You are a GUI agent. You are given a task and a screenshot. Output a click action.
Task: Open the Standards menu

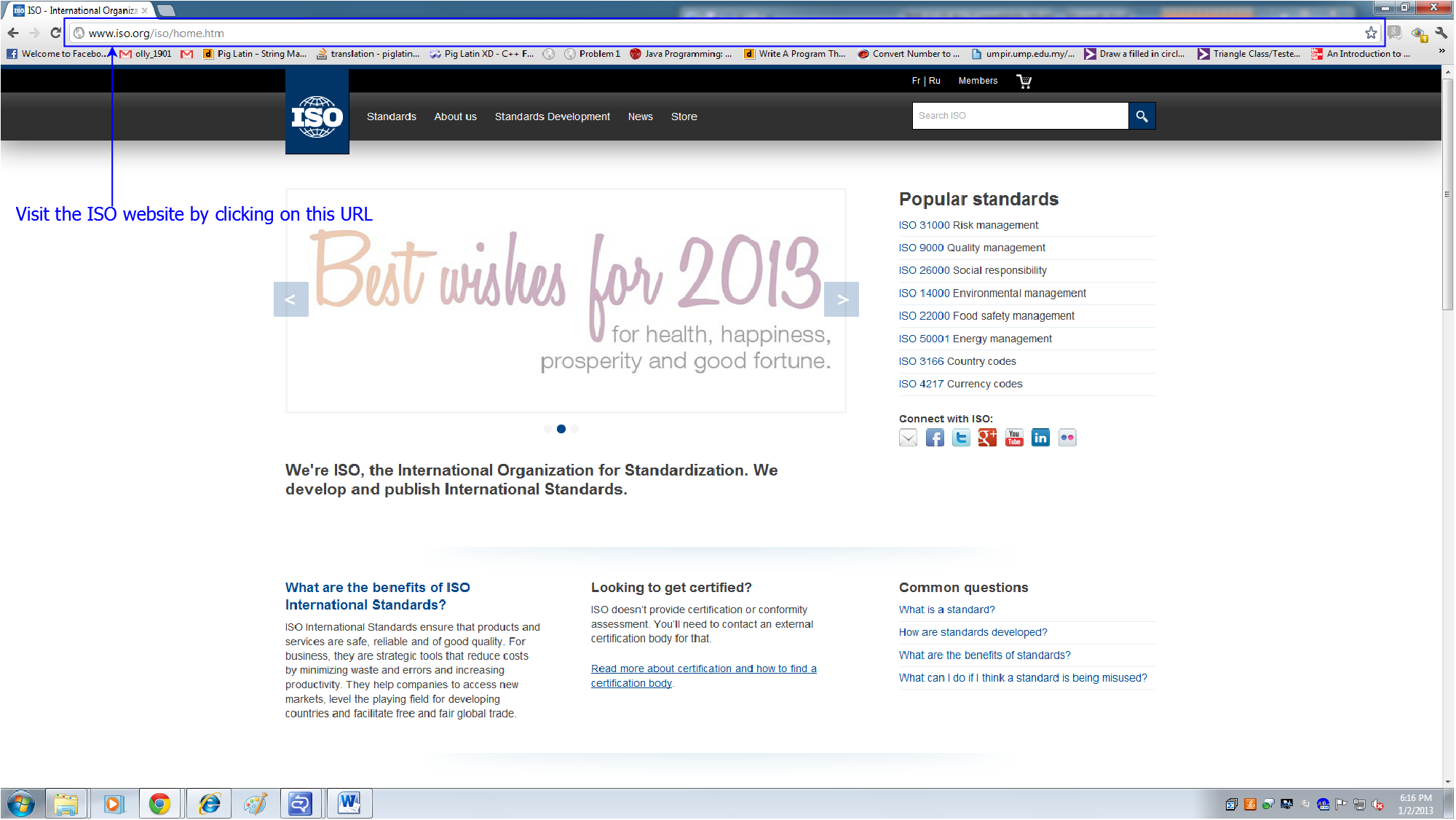click(x=392, y=117)
